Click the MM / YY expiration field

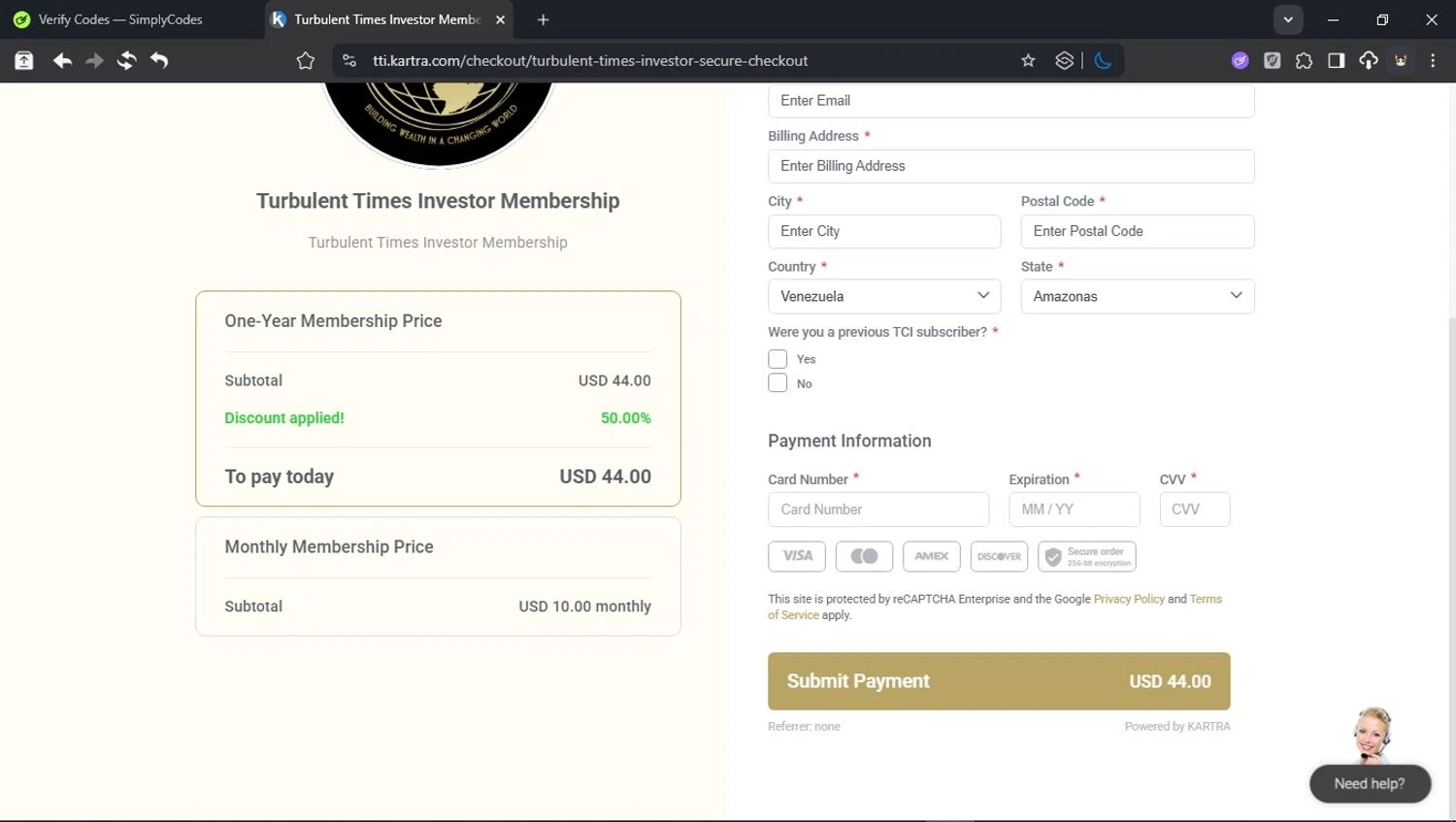[1075, 510]
